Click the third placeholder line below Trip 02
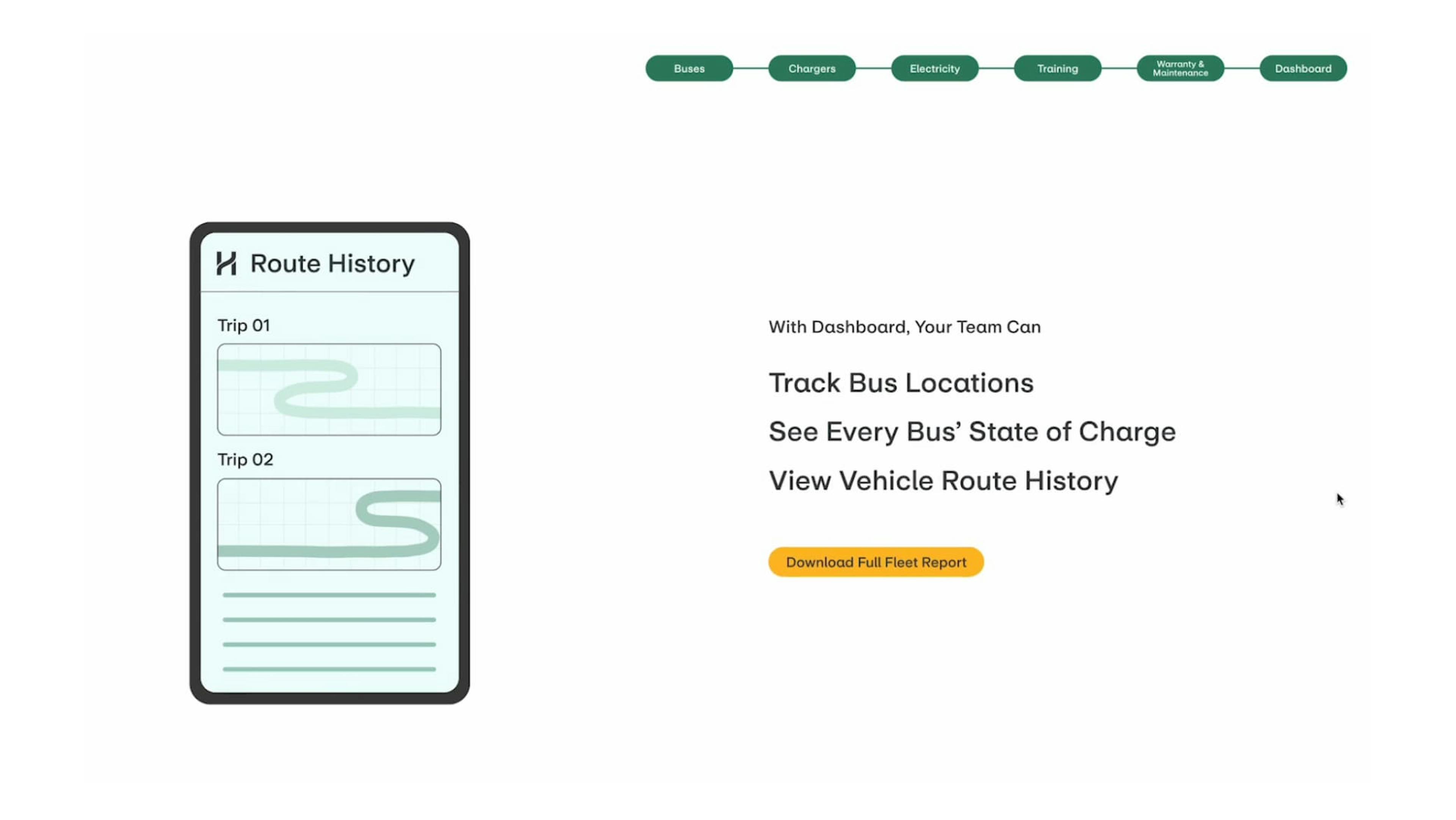Screen dimensions: 1456x820 (329, 644)
